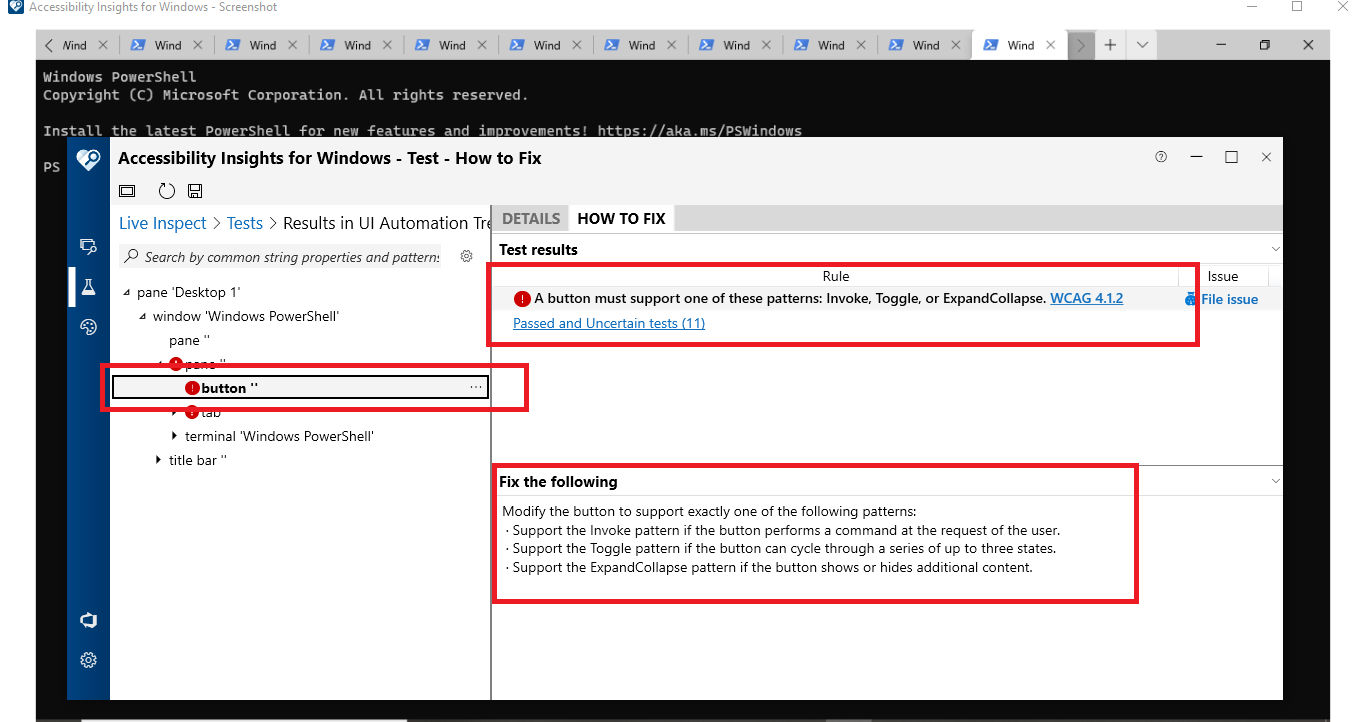Click the Rule column header

836,276
